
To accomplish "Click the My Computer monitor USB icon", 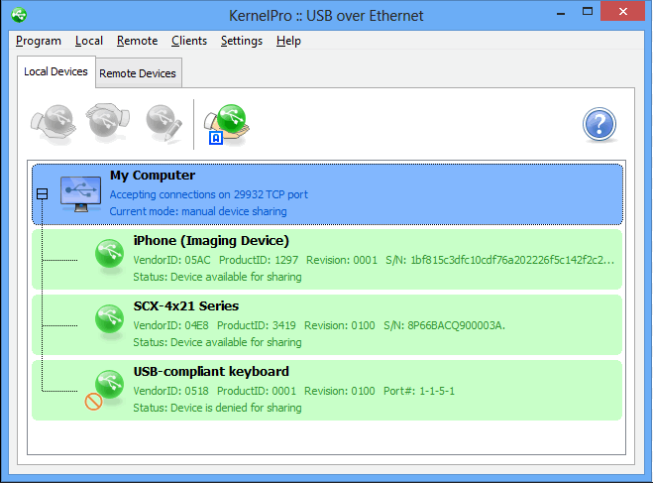I will point(80,194).
